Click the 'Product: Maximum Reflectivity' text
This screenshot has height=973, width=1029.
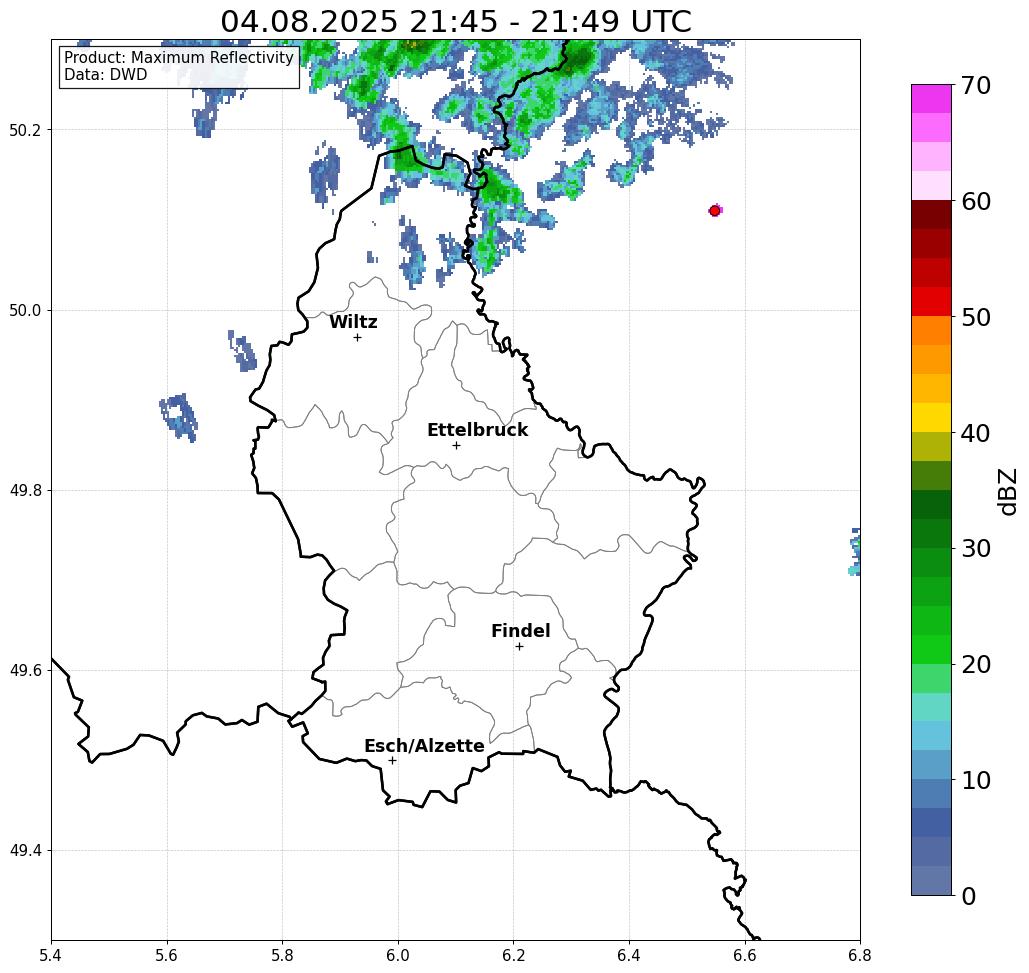(178, 58)
